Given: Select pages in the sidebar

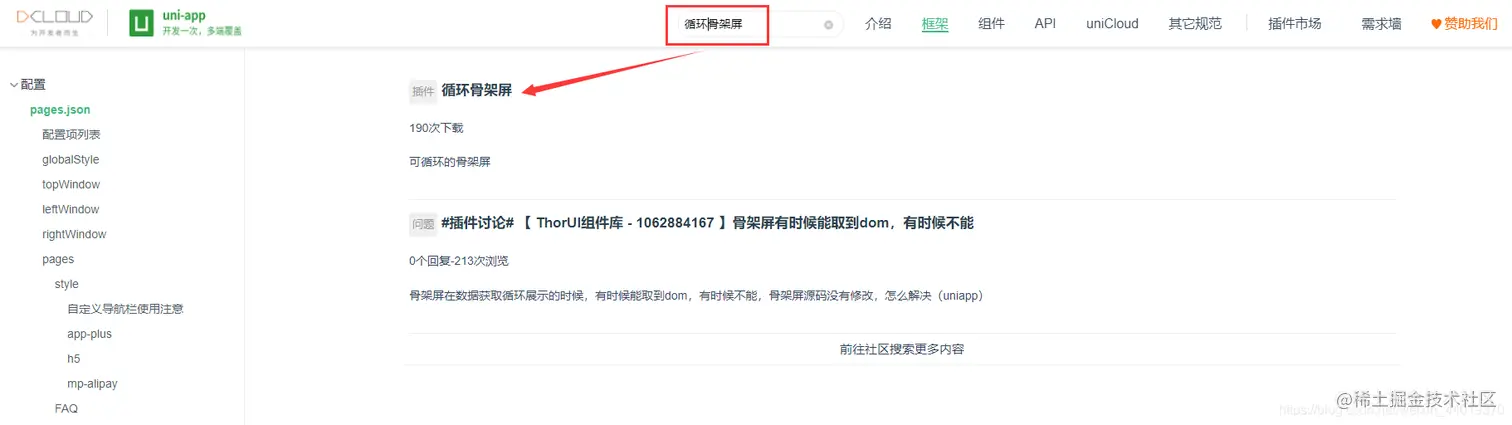Looking at the screenshot, I should (x=58, y=260).
